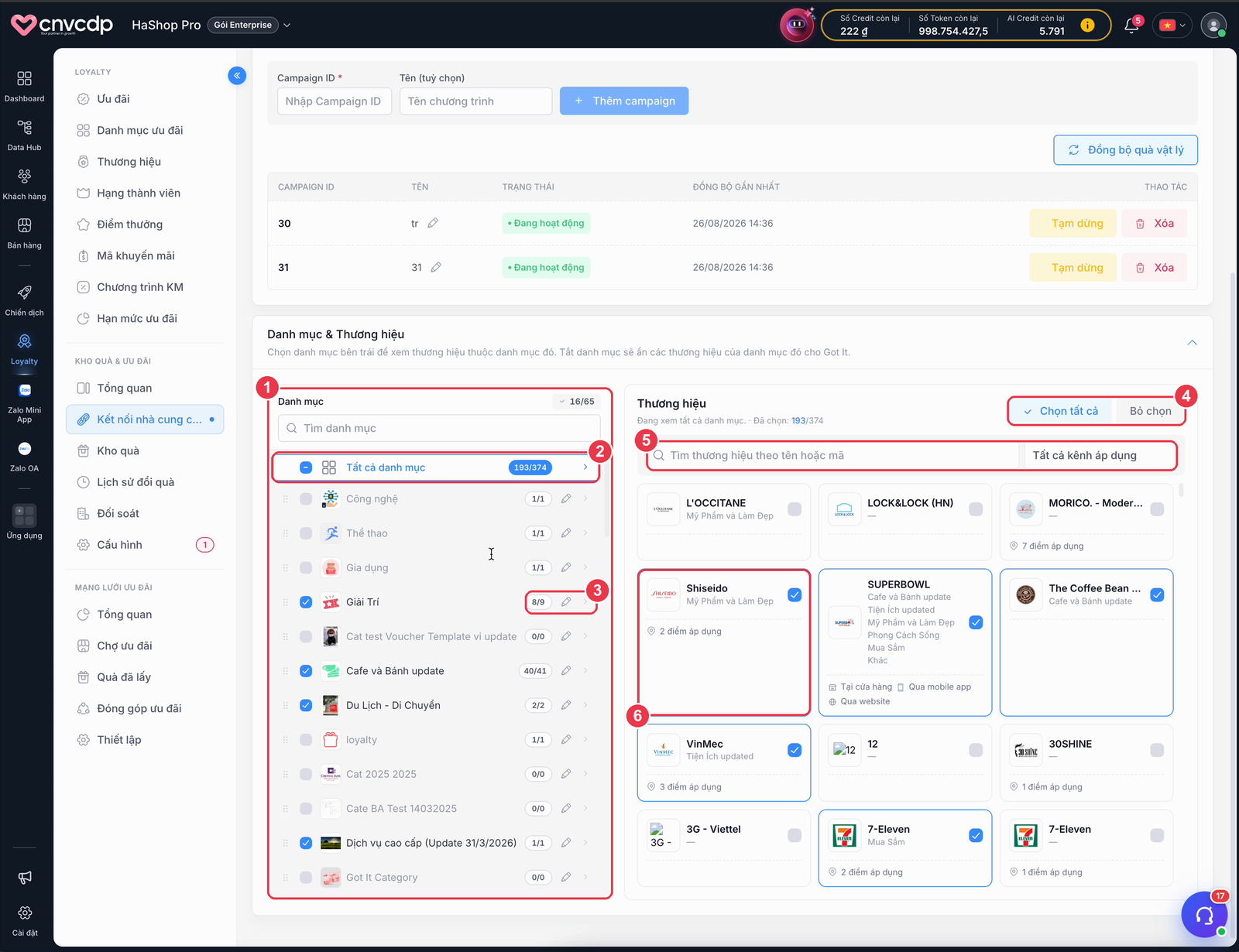Toggle the Tất cả danh mục checkbox

[x=306, y=467]
